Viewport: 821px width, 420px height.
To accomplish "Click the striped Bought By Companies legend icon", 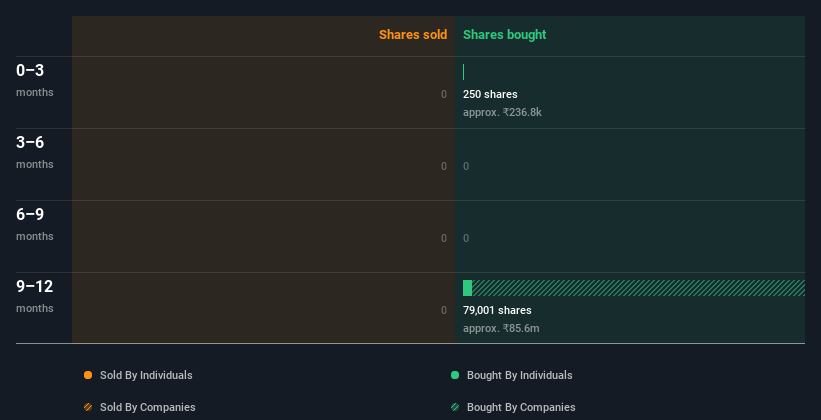I will tap(455, 407).
